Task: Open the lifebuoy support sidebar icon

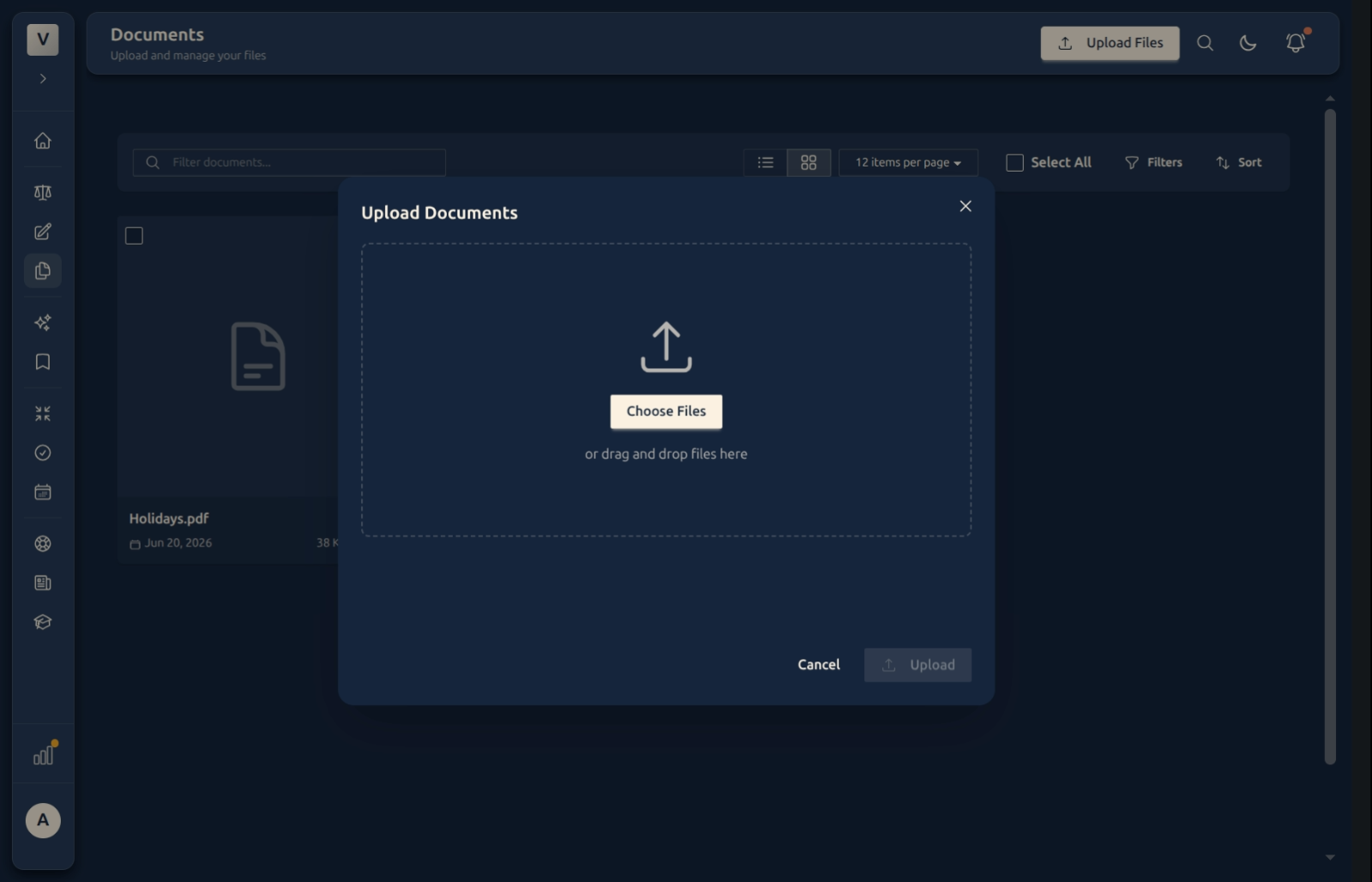Action: [x=43, y=544]
